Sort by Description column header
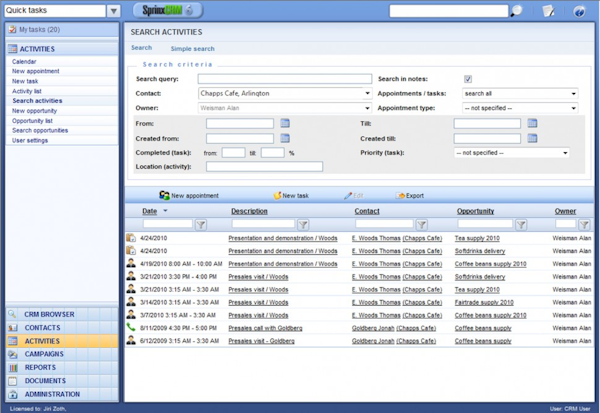The height and width of the screenshot is (413, 600). pyautogui.click(x=249, y=211)
